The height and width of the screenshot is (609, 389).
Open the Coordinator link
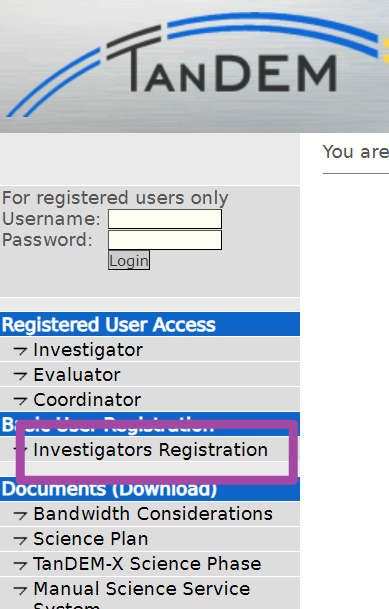tap(87, 400)
